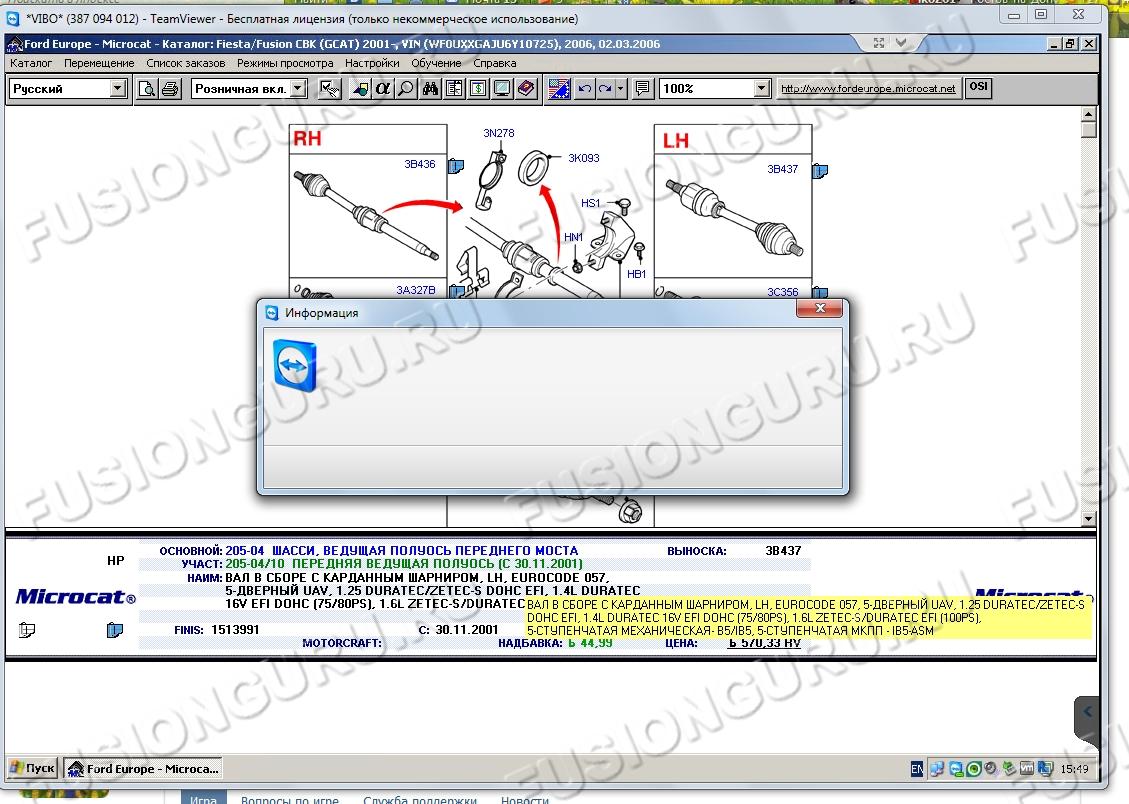The height and width of the screenshot is (804, 1129).
Task: Click the 205-04/10 section title line
Action: [403, 564]
